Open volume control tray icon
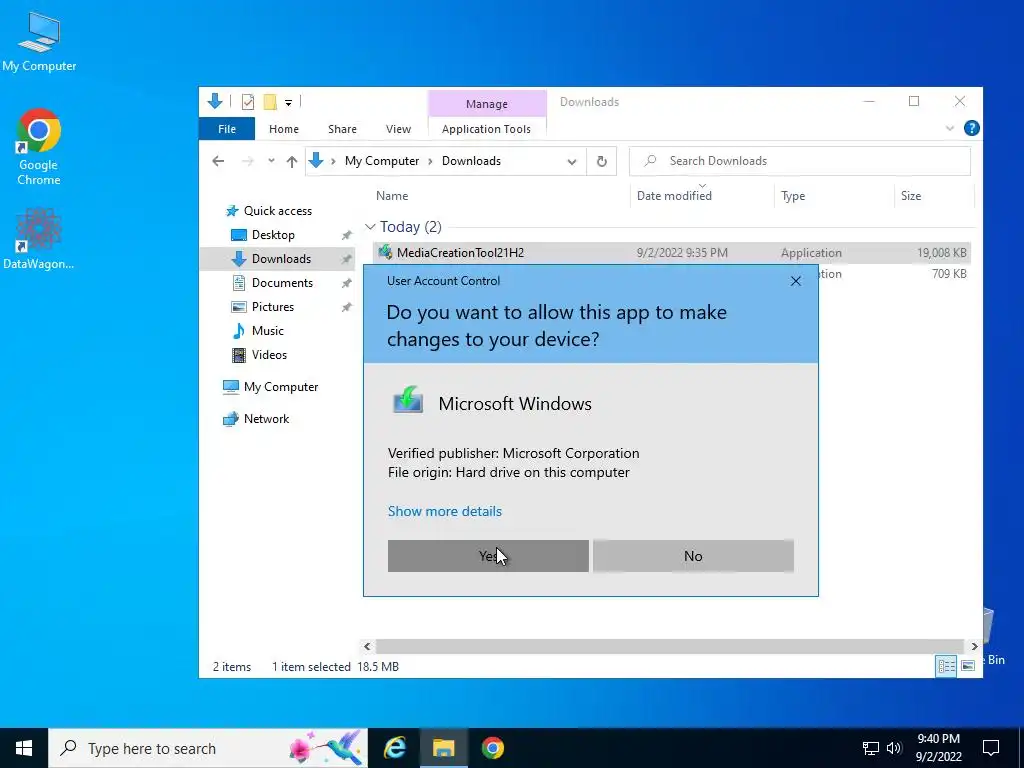The width and height of the screenshot is (1024, 768). [894, 748]
